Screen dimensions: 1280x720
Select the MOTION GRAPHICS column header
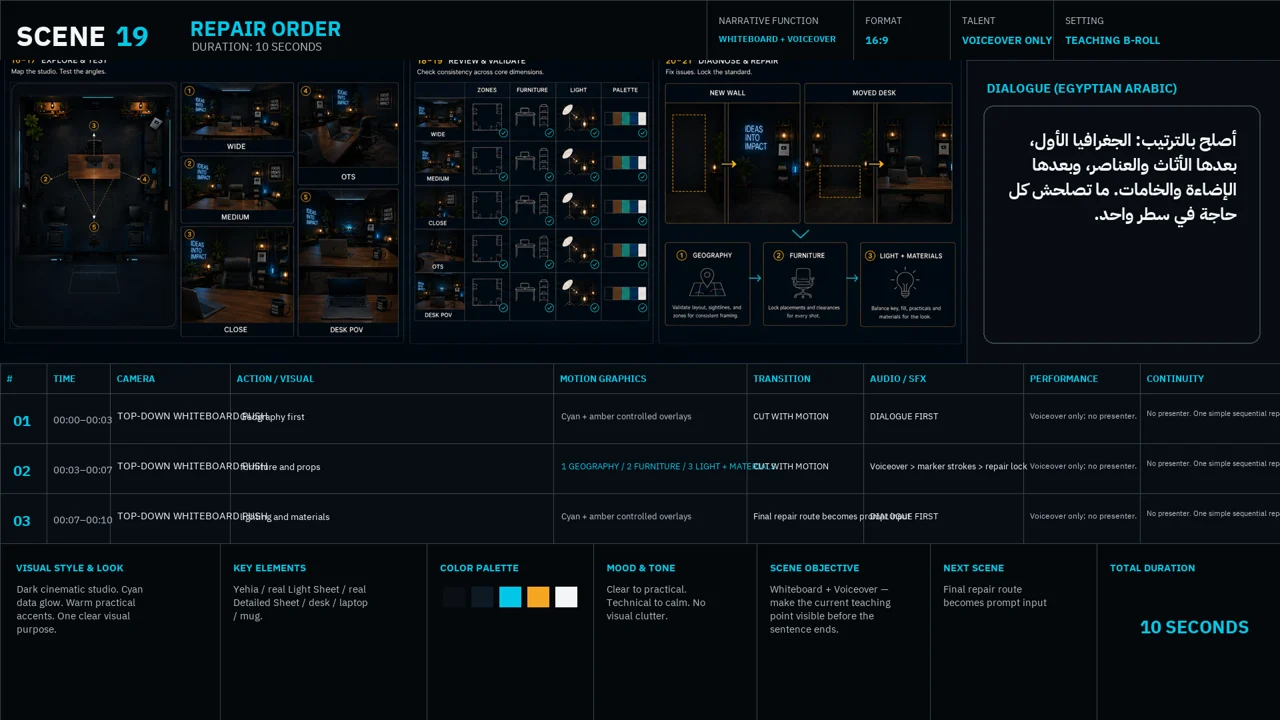(x=603, y=379)
